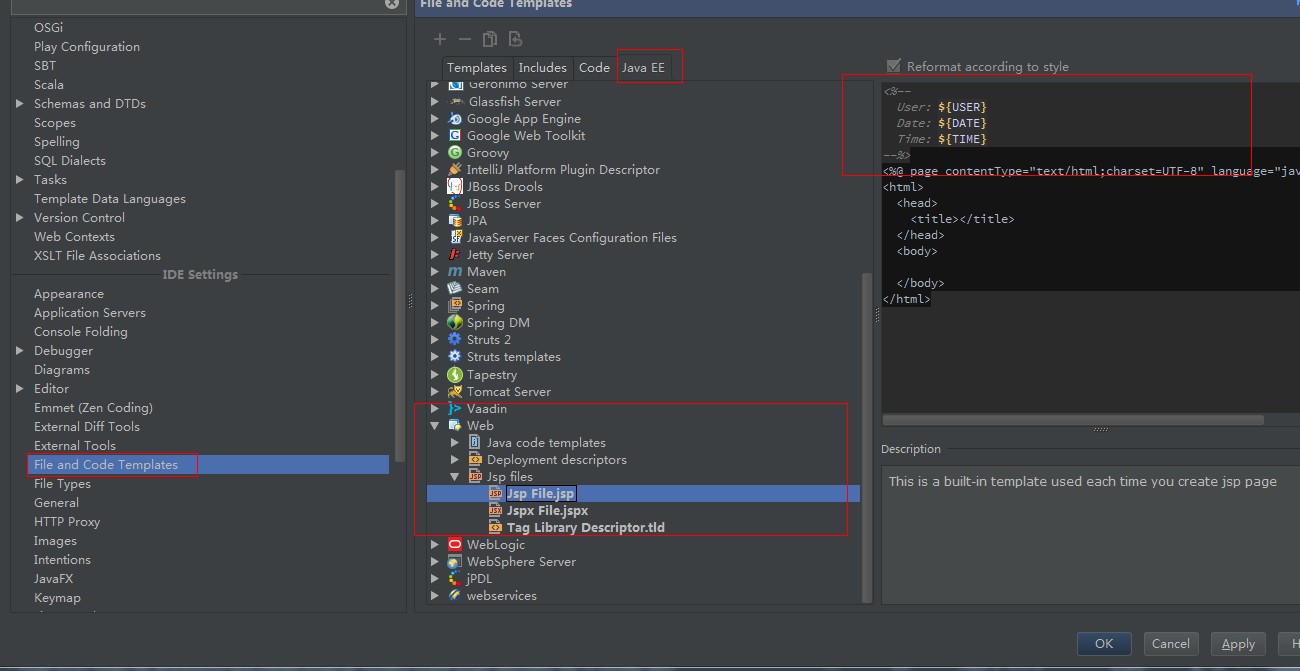Click the Vaadin icon
This screenshot has width=1300, height=671.
click(455, 408)
